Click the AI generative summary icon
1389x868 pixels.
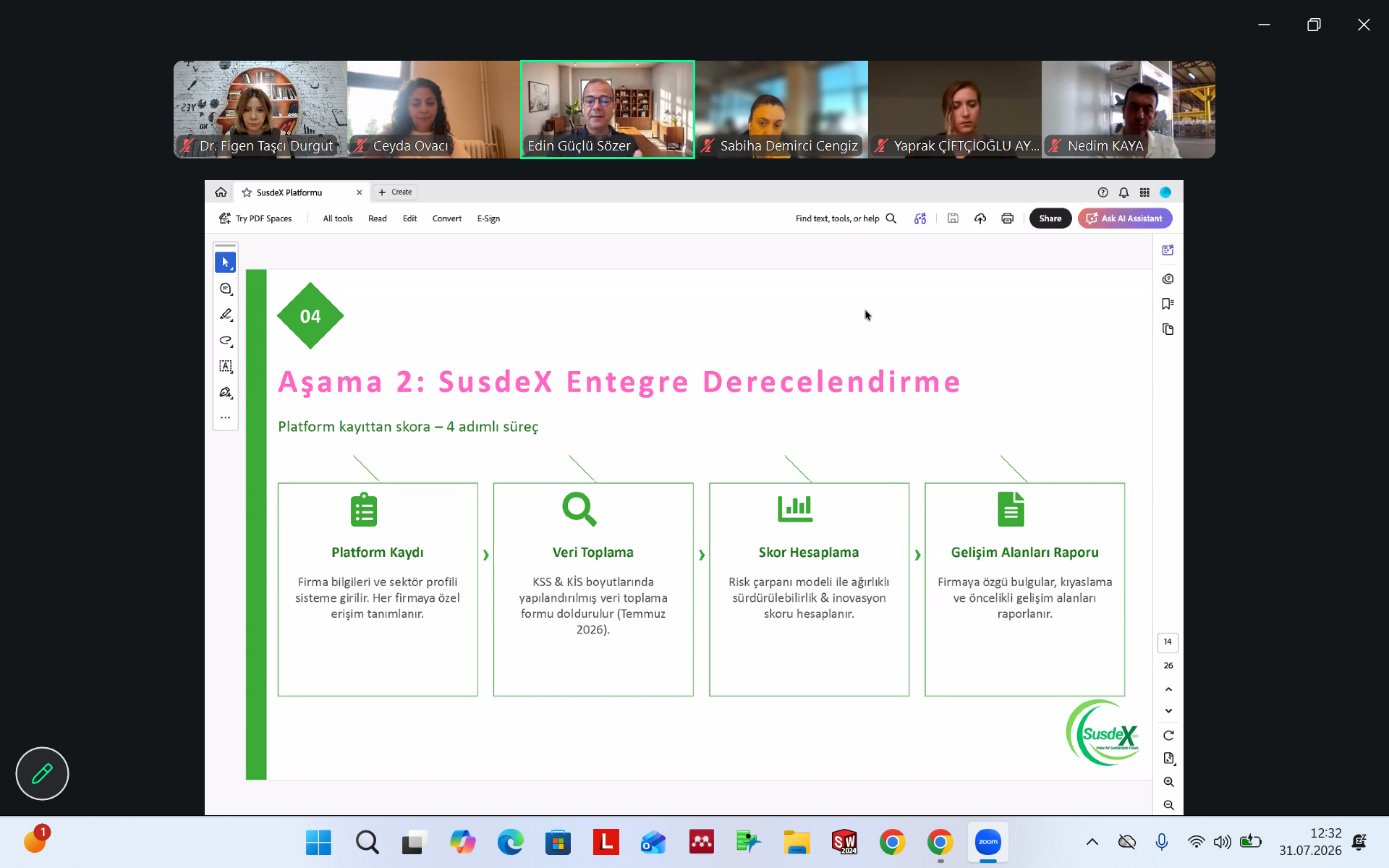(920, 218)
